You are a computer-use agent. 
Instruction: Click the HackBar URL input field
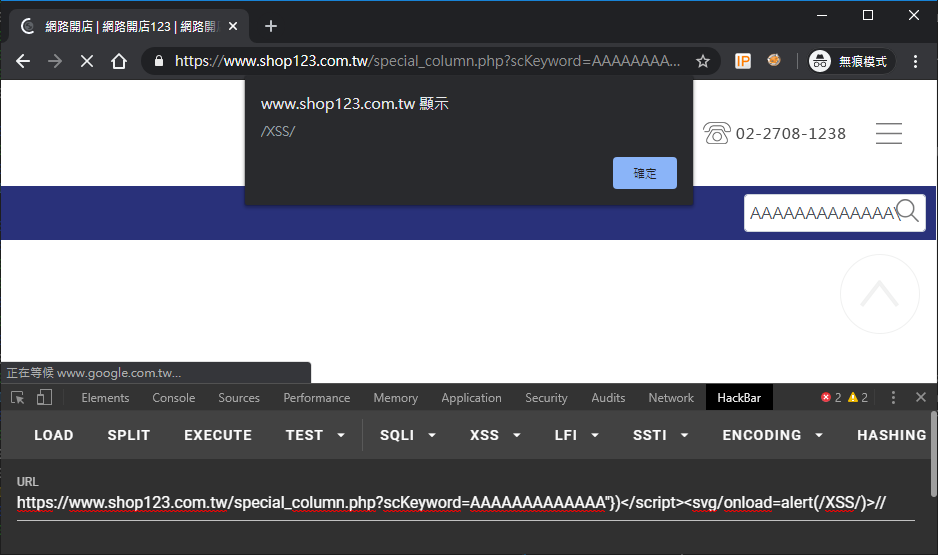point(465,504)
